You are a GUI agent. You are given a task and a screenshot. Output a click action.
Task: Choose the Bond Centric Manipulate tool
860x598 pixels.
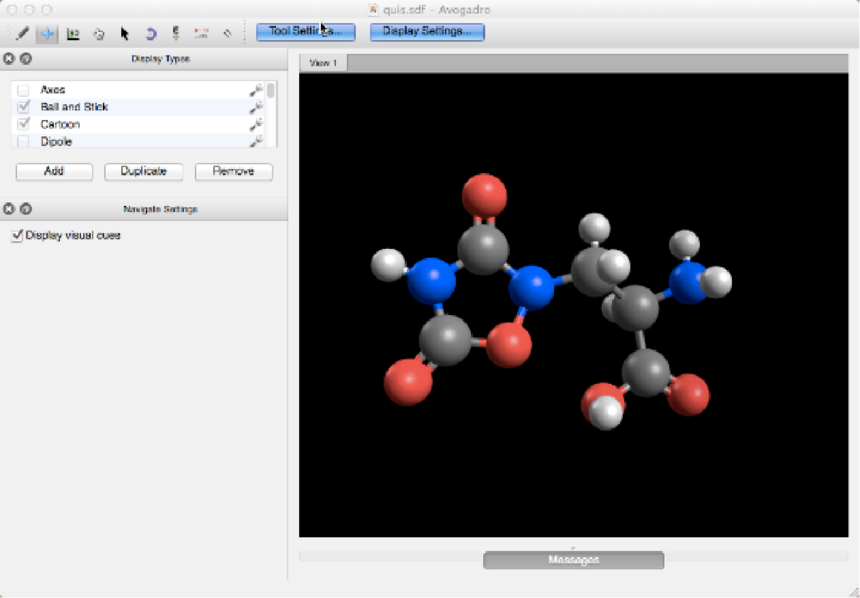point(73,33)
